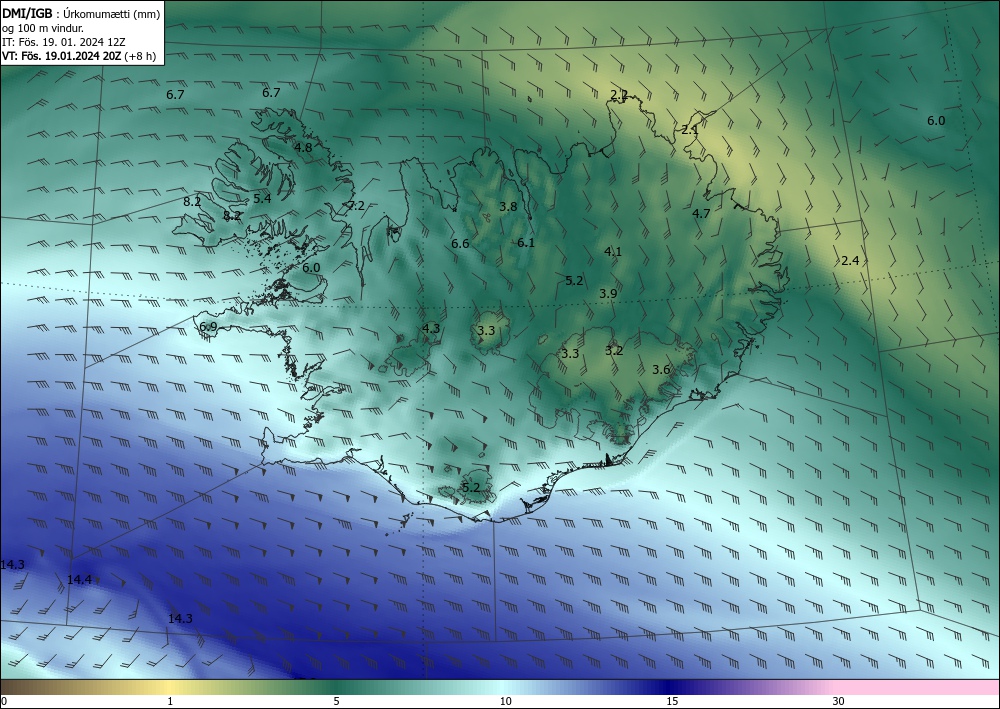Click the 3.2 value on the glacier
Image resolution: width=1000 pixels, height=709 pixels.
(614, 351)
